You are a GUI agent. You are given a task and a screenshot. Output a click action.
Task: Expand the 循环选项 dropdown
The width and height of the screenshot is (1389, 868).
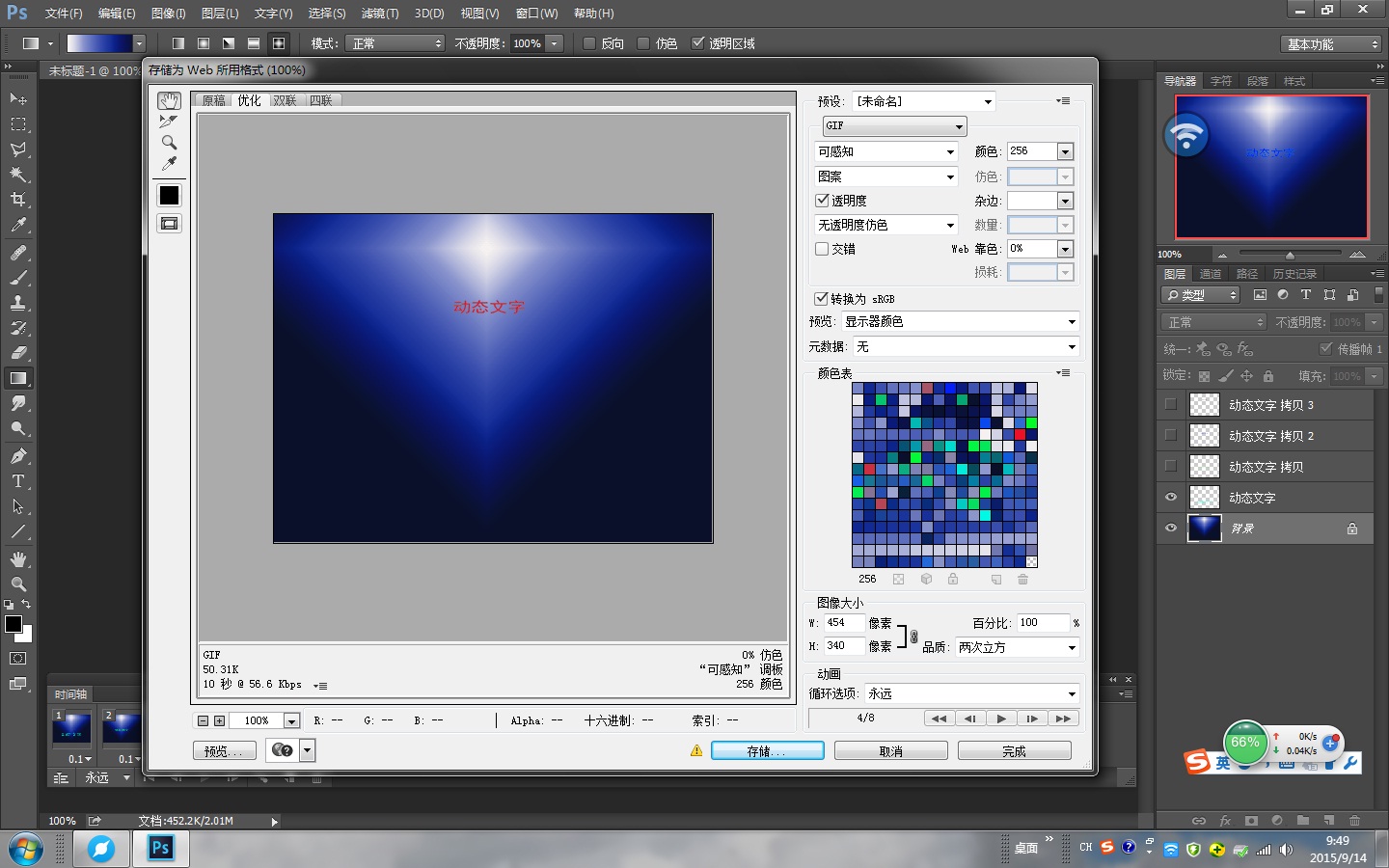(x=971, y=694)
